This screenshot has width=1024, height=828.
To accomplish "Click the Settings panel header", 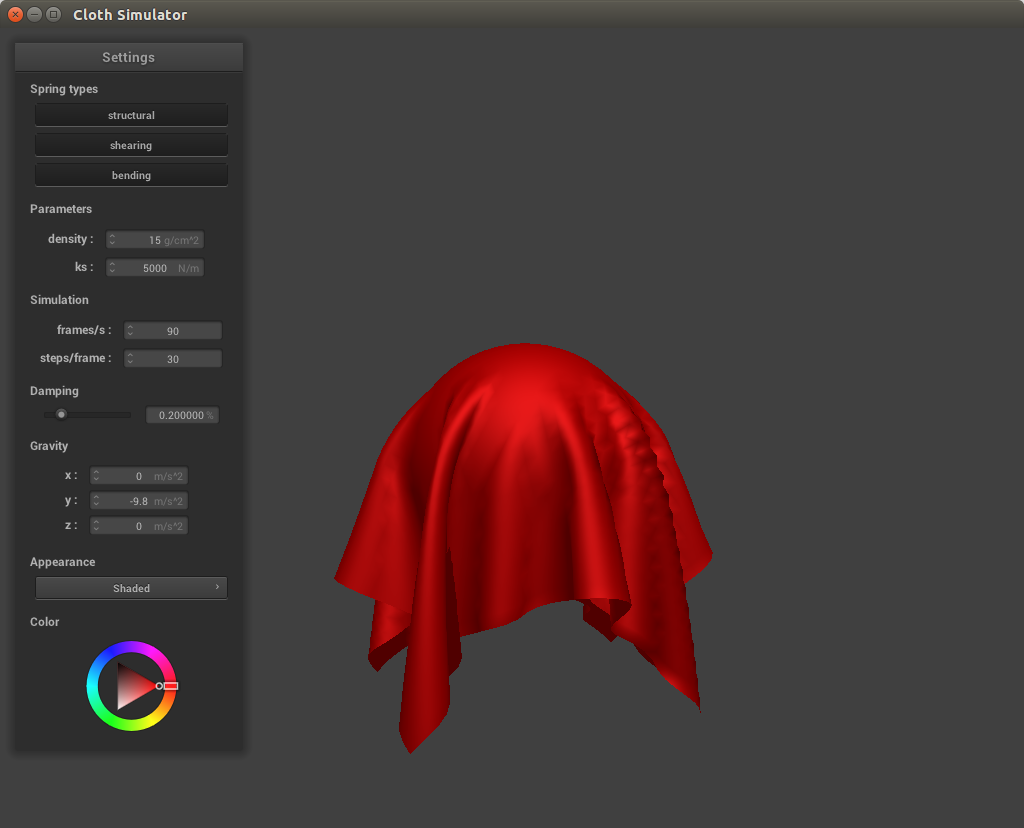I will point(128,57).
